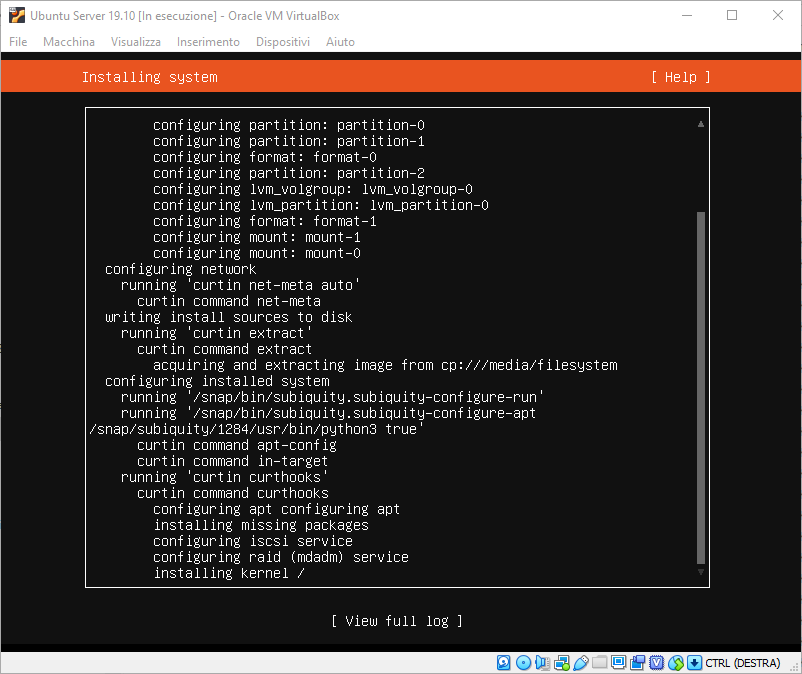Open the Macchina menu
Image resolution: width=802 pixels, height=674 pixels.
coord(69,42)
